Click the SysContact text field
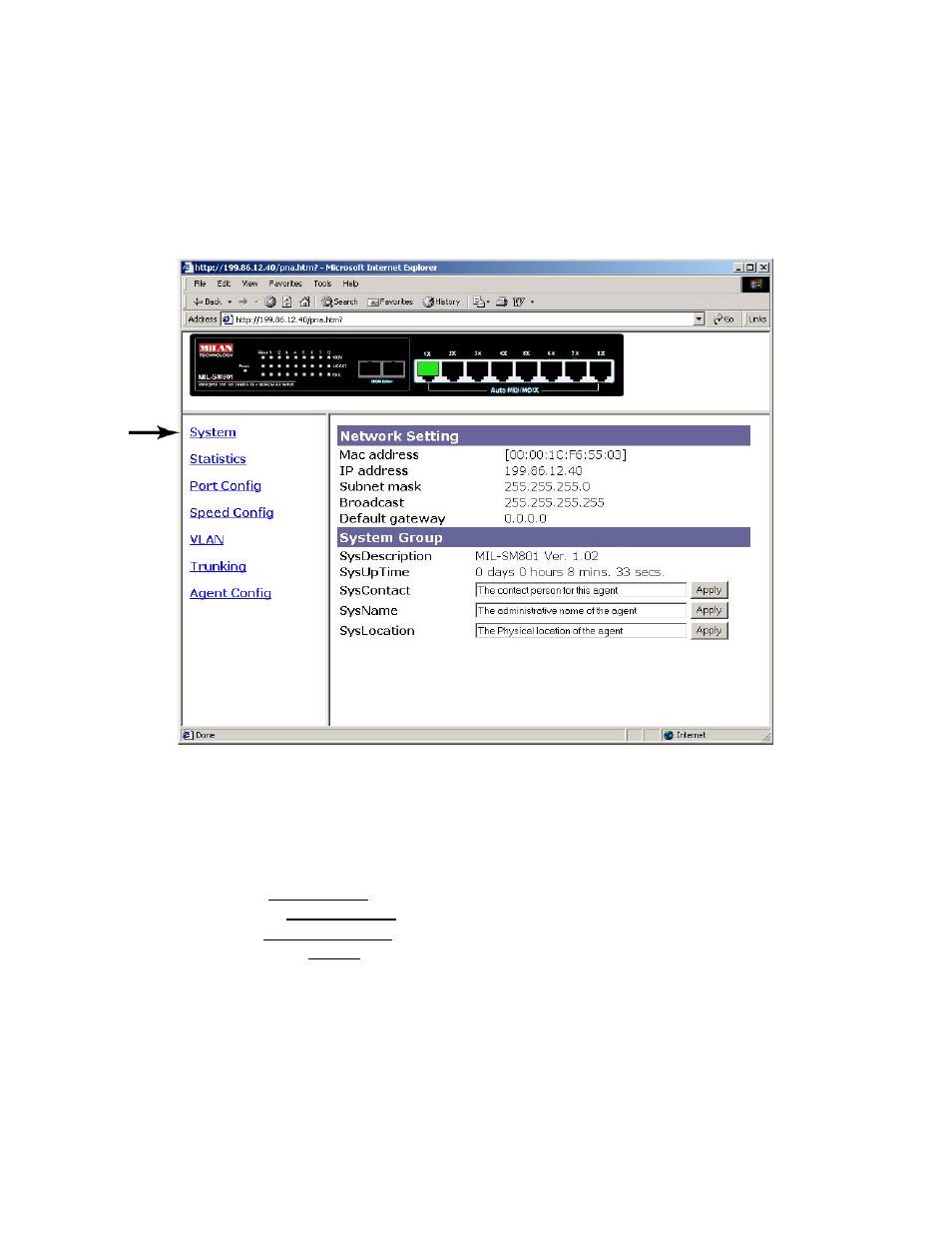The width and height of the screenshot is (952, 1233). (581, 590)
